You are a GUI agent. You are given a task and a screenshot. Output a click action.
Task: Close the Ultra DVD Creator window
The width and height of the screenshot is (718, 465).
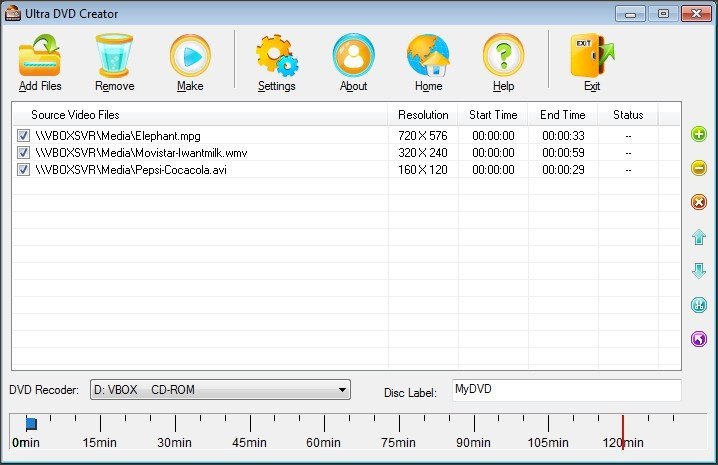click(x=696, y=14)
